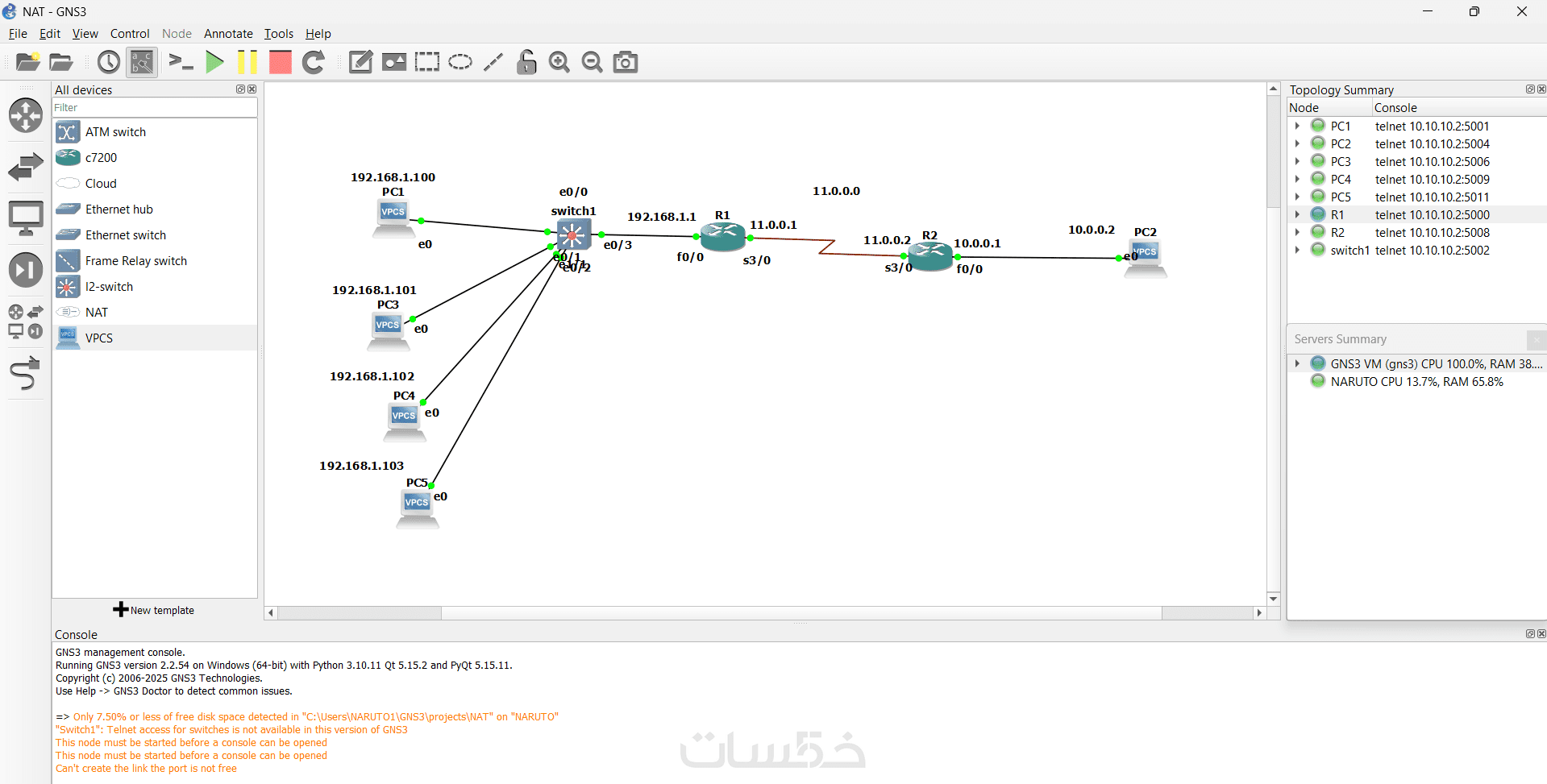Screen dimensions: 1547x784
Task: Click the Console column header
Action: [x=1459, y=108]
